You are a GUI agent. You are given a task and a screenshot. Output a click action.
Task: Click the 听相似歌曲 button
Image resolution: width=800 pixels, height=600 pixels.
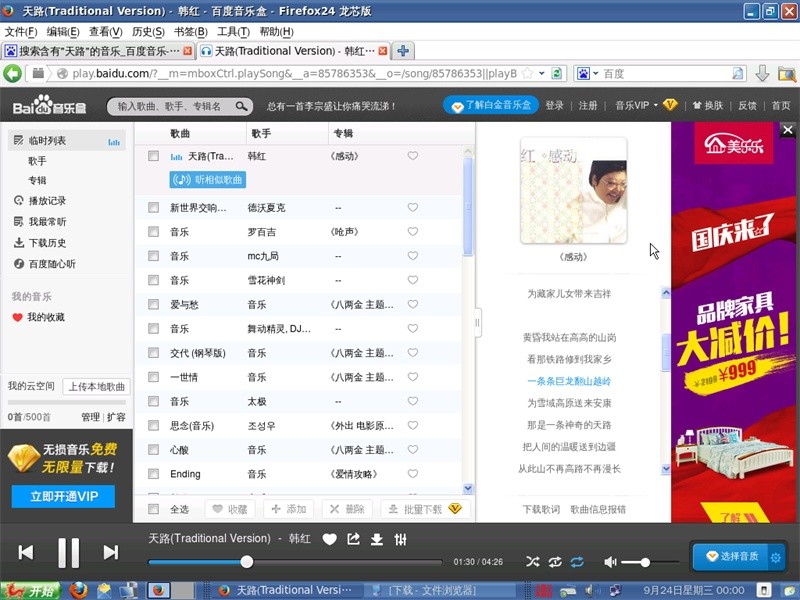click(x=208, y=180)
